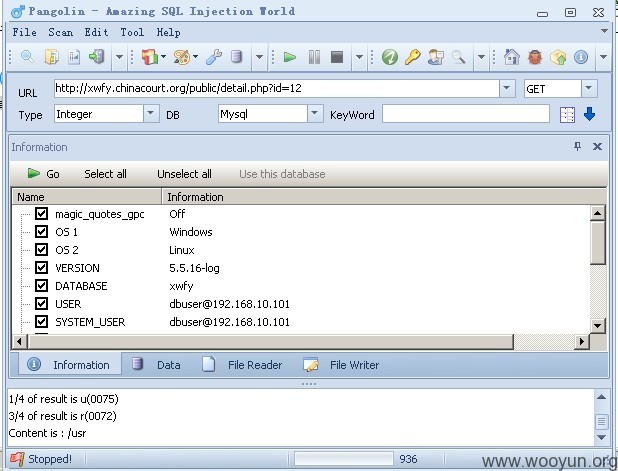Click the documents copy icon in toolbar
This screenshot has height=471, width=618.
coord(52,57)
